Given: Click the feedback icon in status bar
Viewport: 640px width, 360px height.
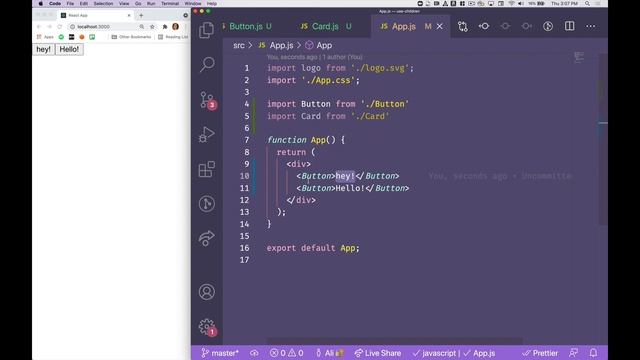Looking at the screenshot, I should click(573, 353).
